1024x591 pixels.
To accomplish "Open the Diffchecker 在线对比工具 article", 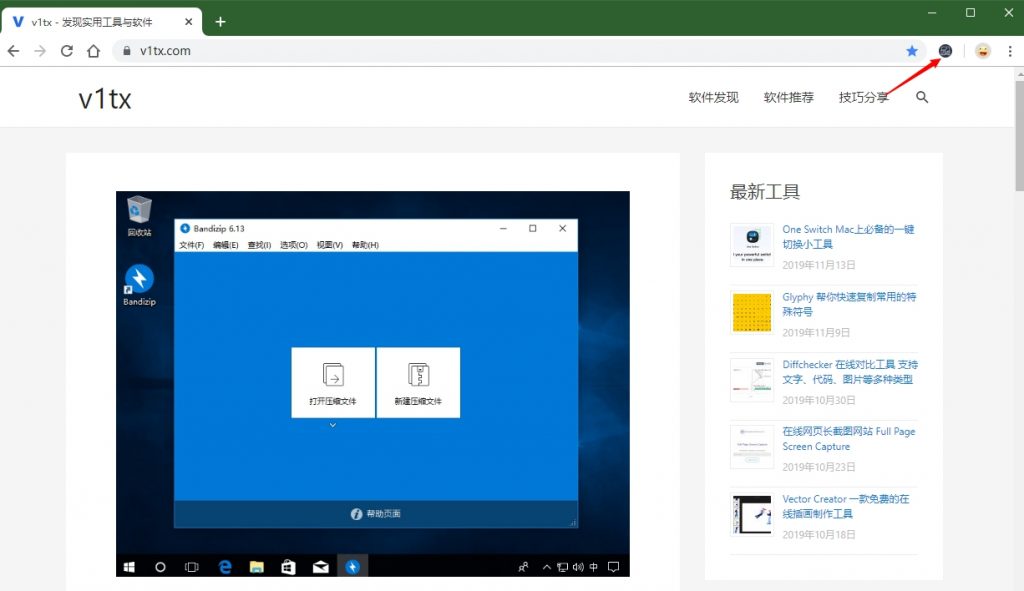I will point(850,372).
